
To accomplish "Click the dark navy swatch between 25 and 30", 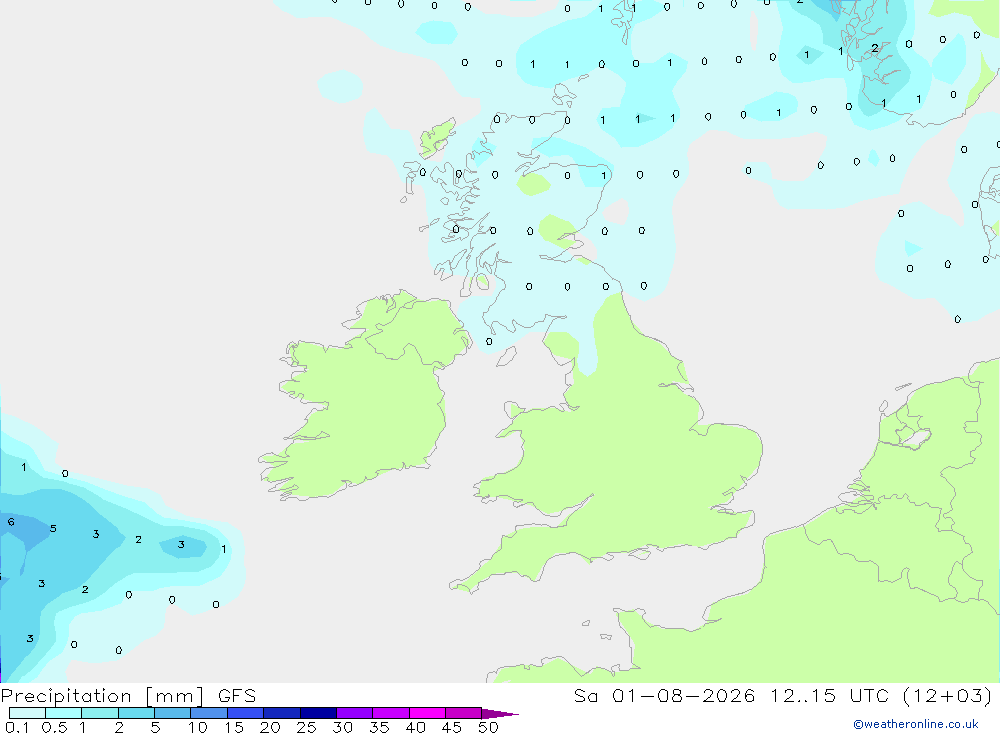I will coord(318,713).
